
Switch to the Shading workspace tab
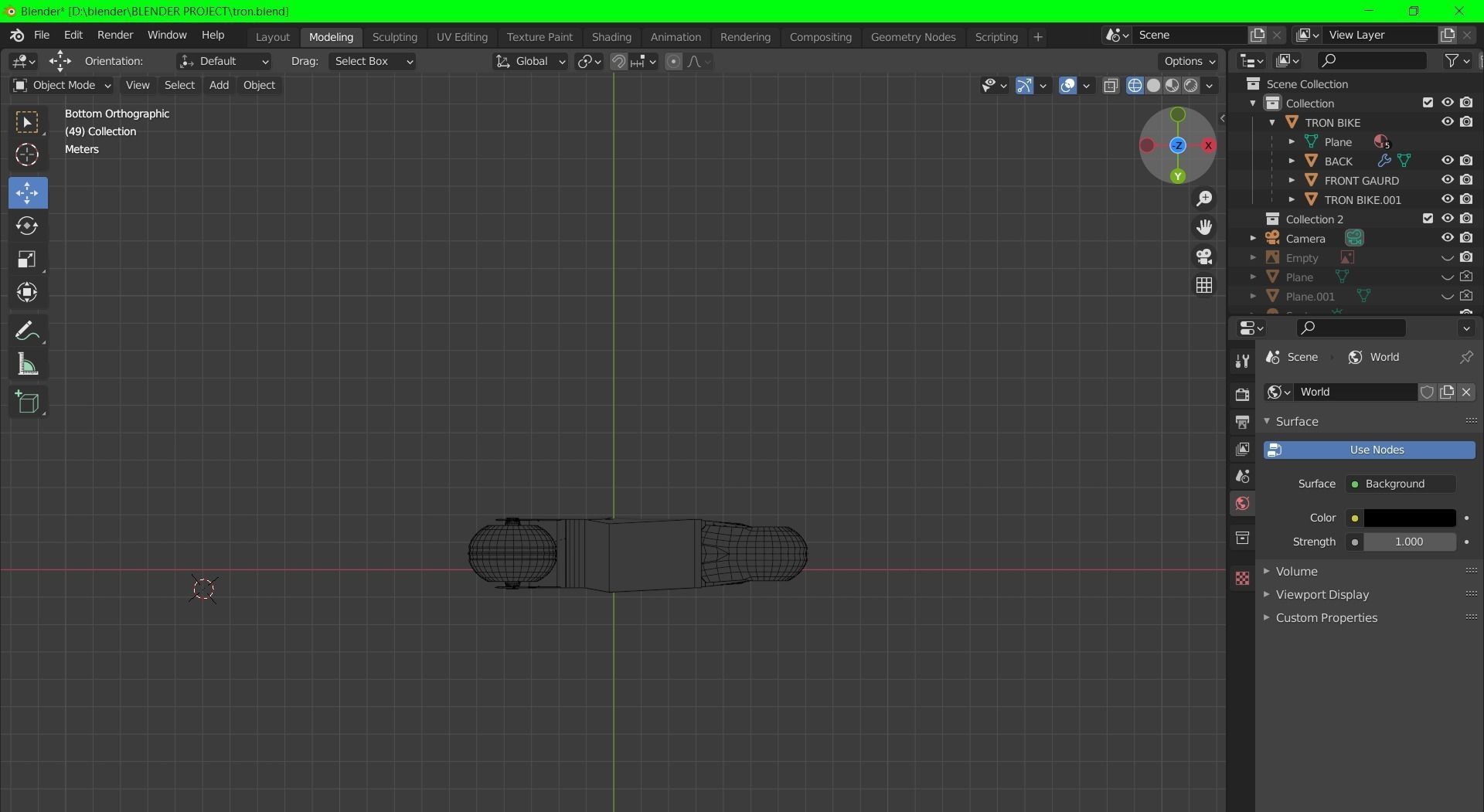(611, 37)
